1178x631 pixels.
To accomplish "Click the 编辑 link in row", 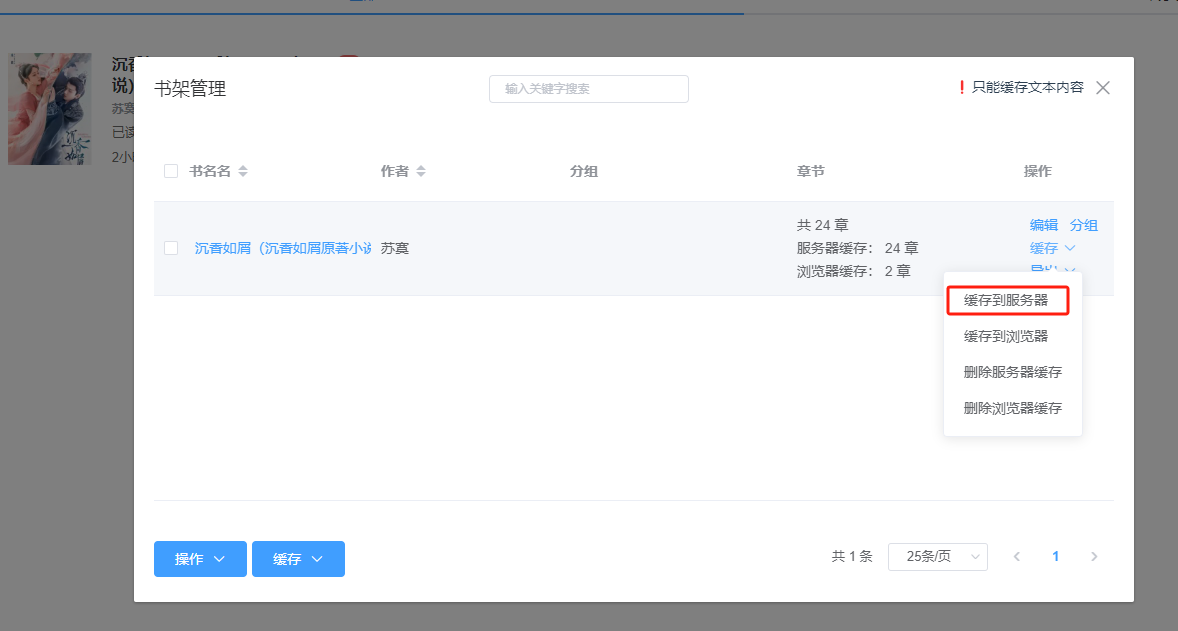I will pyautogui.click(x=1044, y=225).
